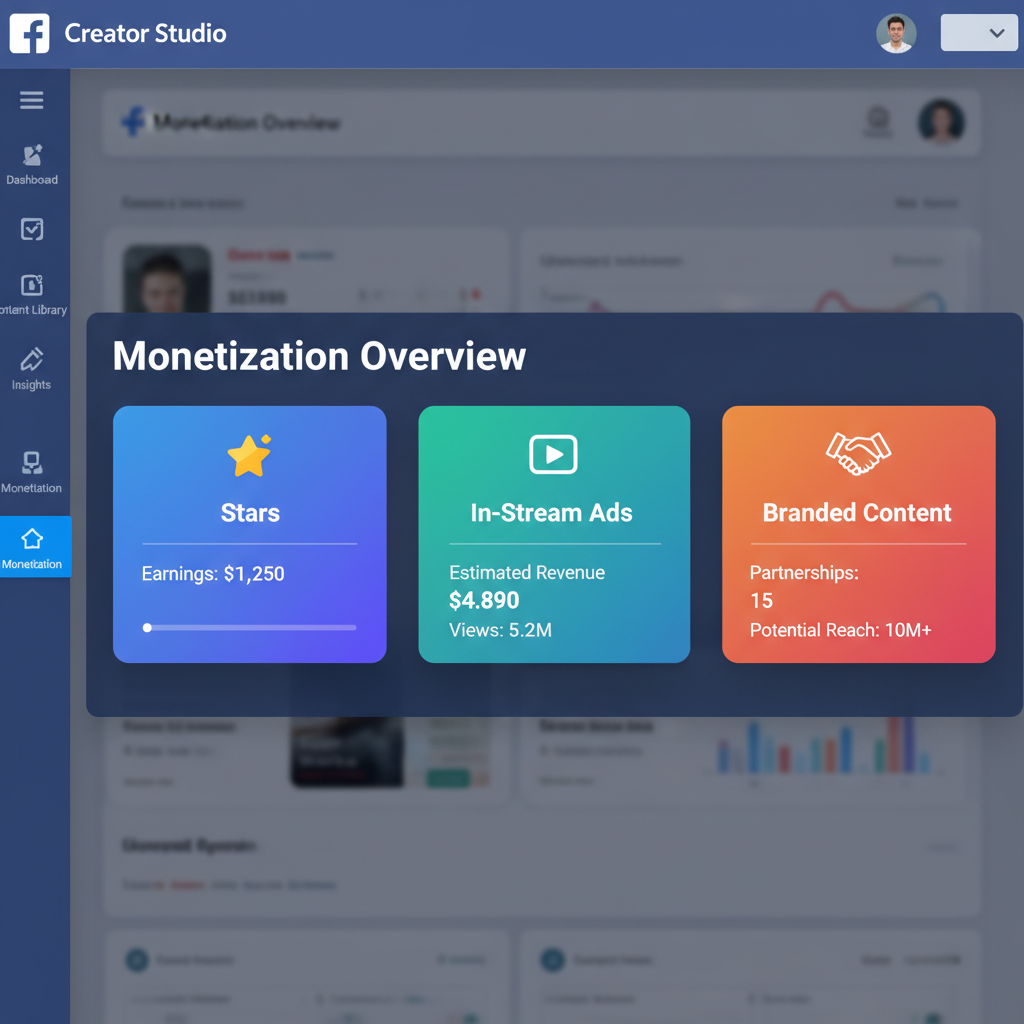The width and height of the screenshot is (1024, 1024).
Task: Click the Partnerships 15 value
Action: [761, 600]
